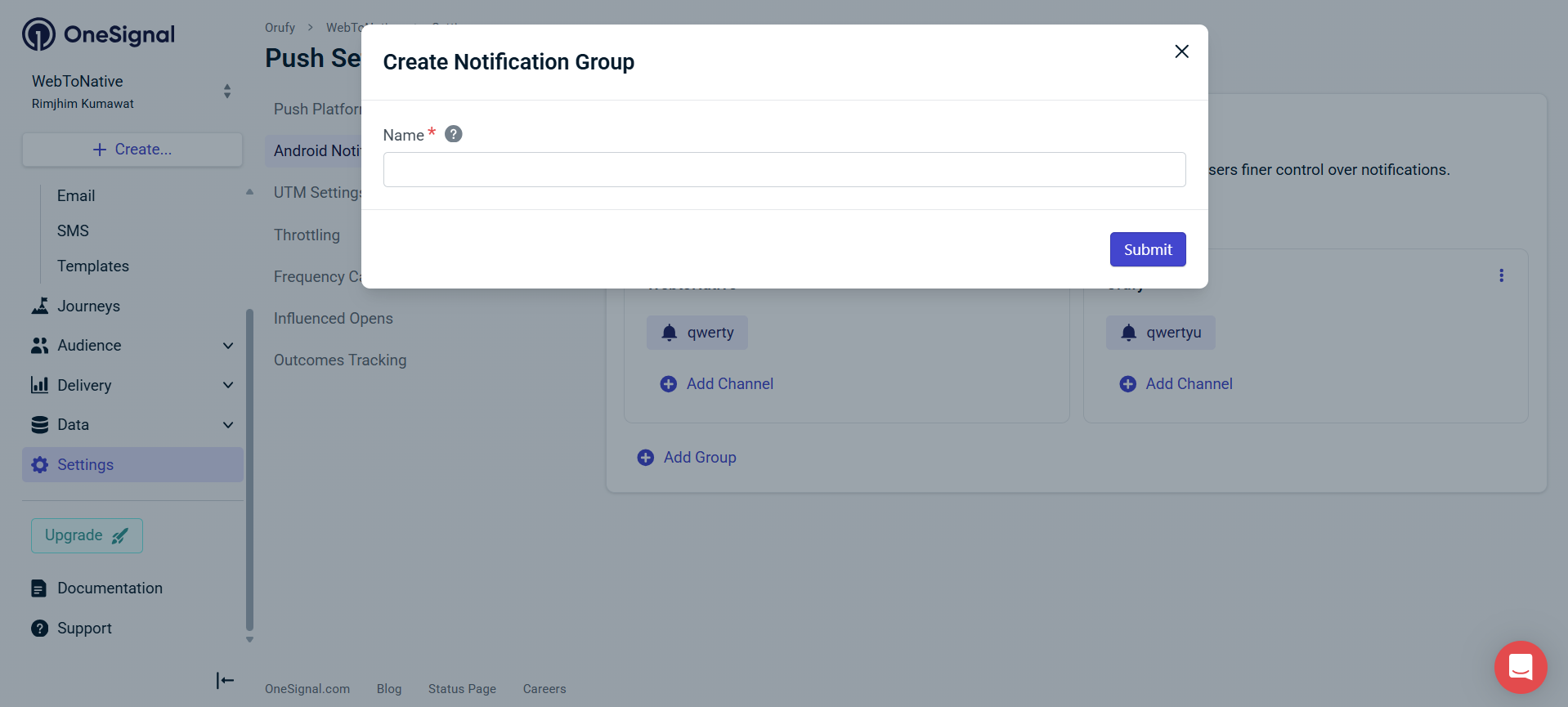This screenshot has height=707, width=1568.
Task: Click the Name help question mark icon
Action: click(x=453, y=134)
